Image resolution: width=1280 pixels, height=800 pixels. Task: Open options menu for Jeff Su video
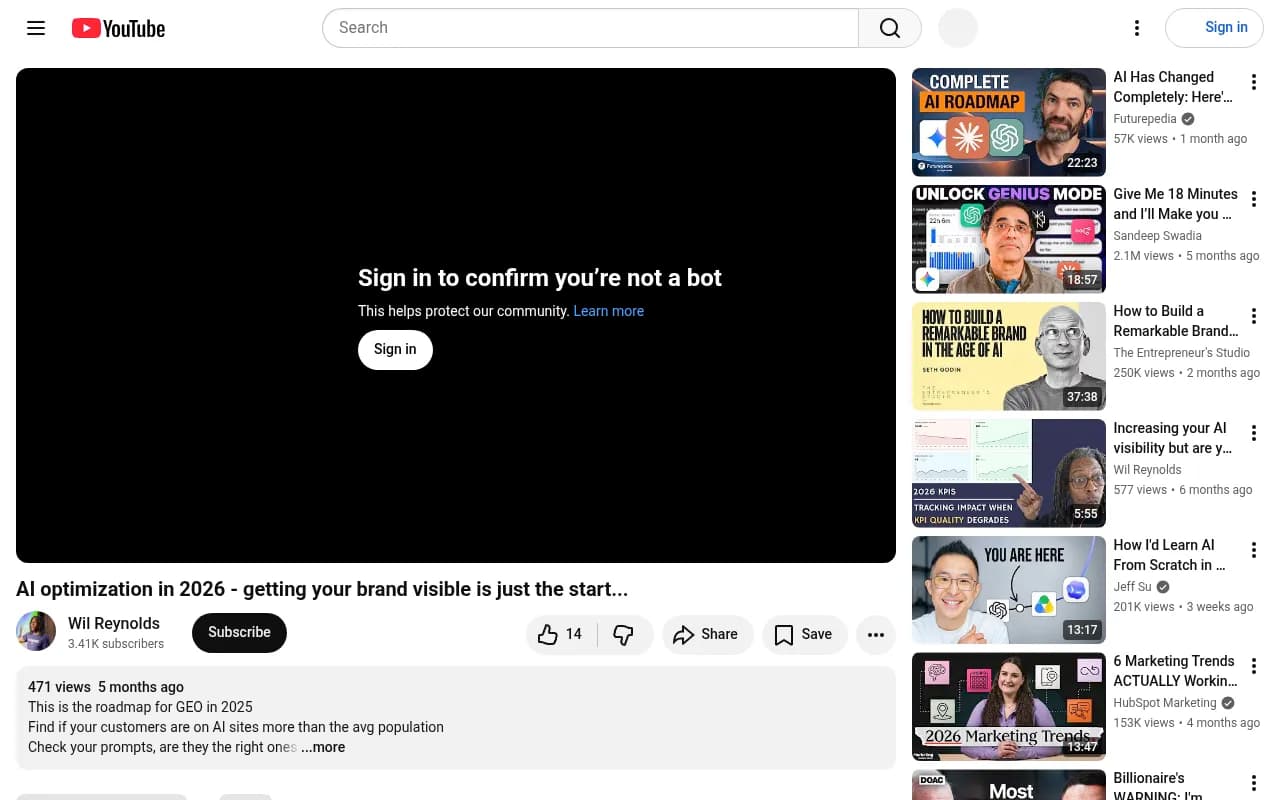[1254, 550]
